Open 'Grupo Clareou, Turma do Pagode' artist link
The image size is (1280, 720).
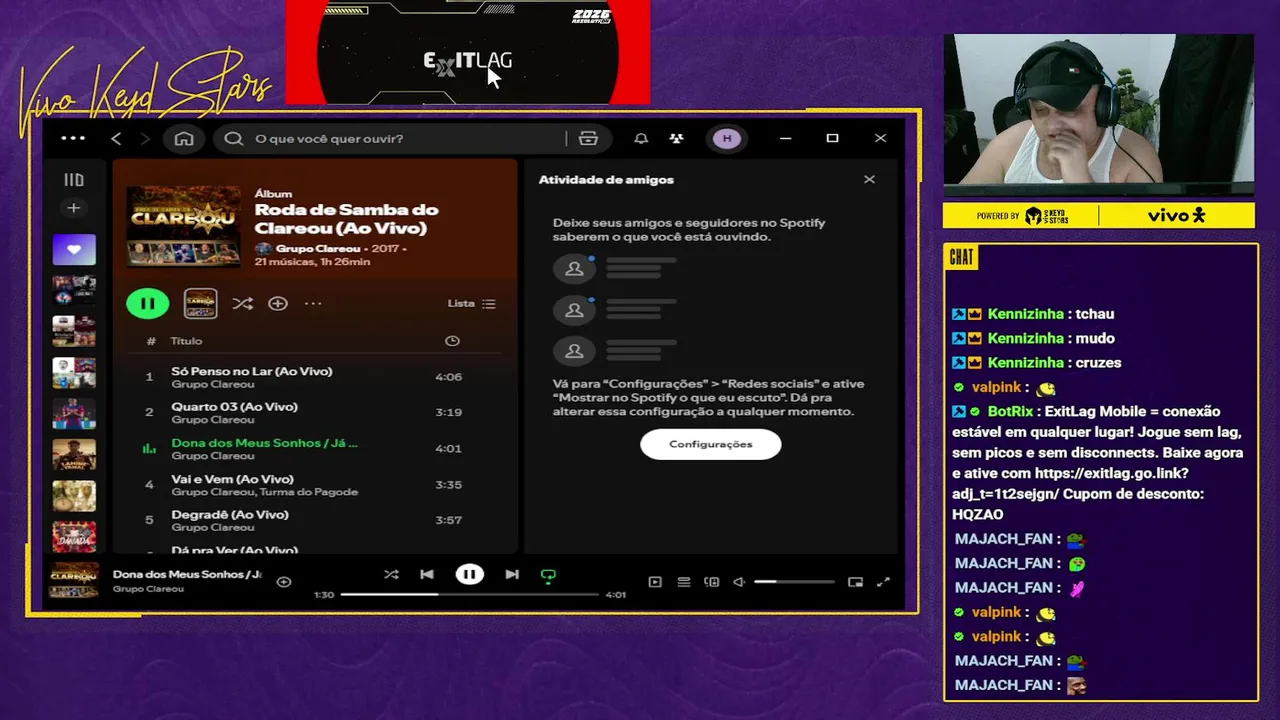click(264, 492)
